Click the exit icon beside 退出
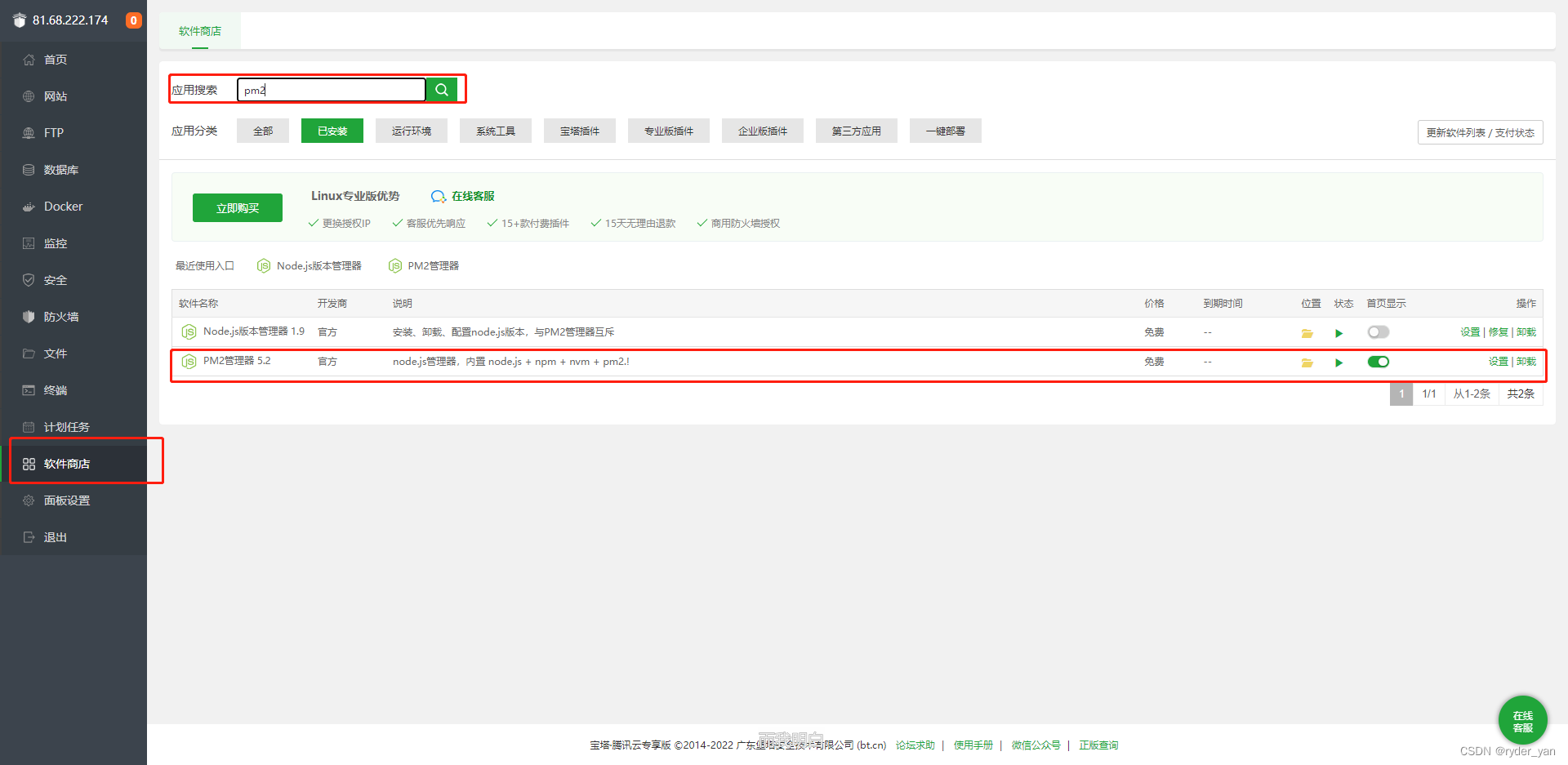The image size is (1568, 765). point(29,537)
